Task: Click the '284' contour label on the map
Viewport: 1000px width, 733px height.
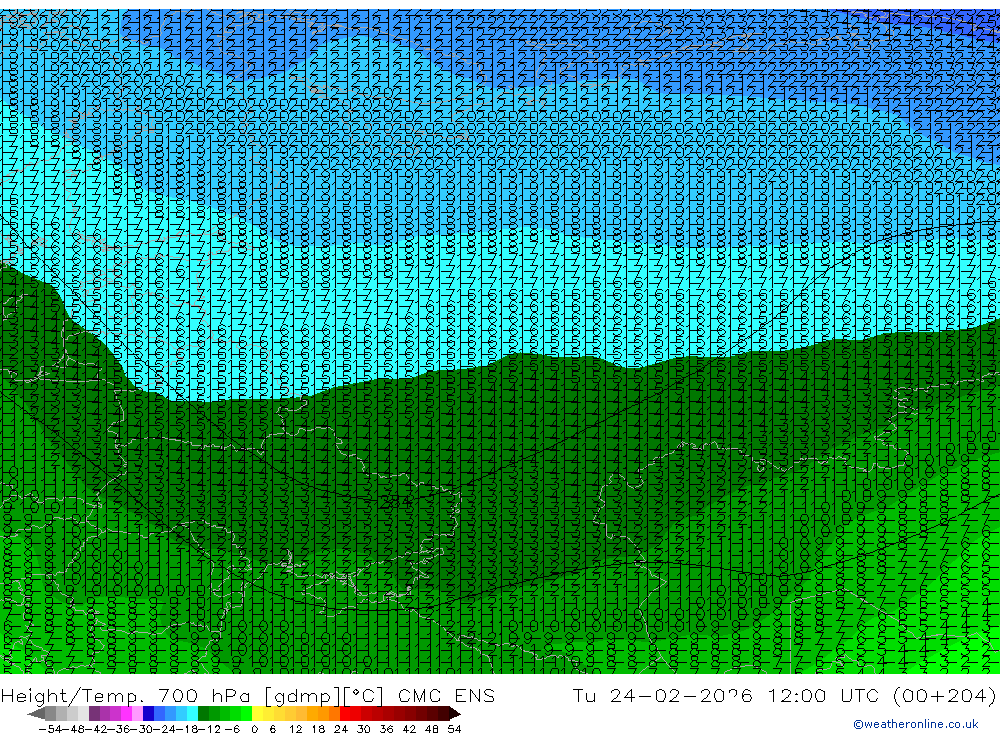Action: pos(395,503)
